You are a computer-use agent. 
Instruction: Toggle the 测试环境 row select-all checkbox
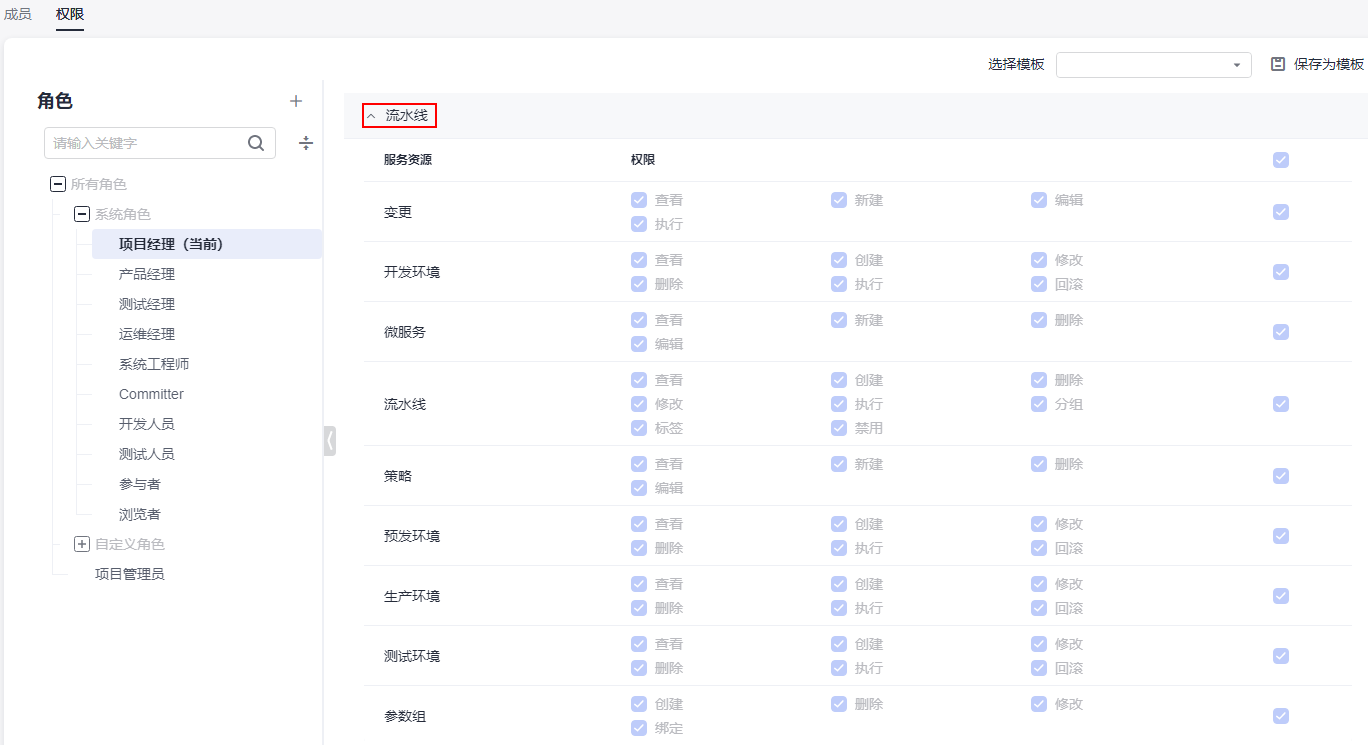click(1281, 656)
